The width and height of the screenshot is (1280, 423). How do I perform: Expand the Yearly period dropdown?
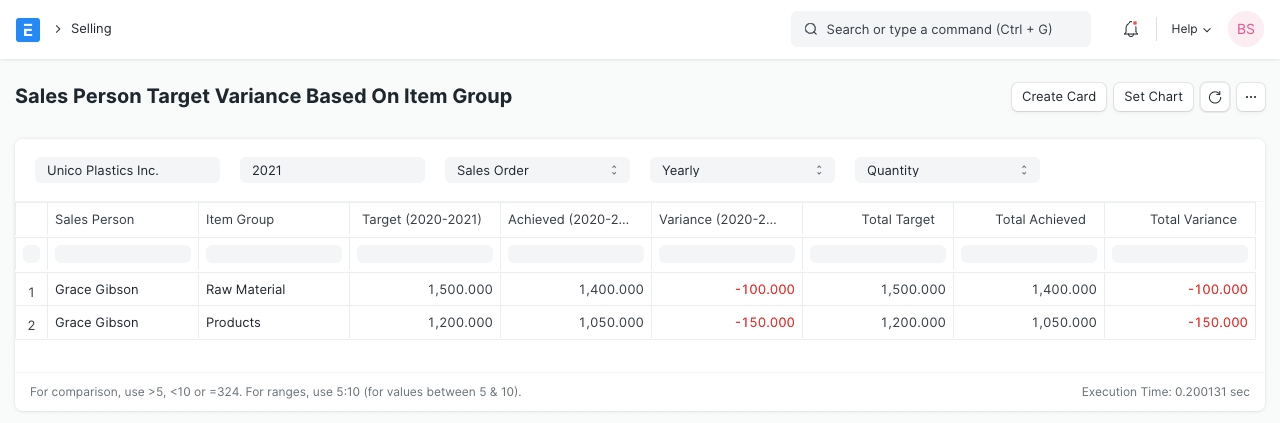(742, 171)
